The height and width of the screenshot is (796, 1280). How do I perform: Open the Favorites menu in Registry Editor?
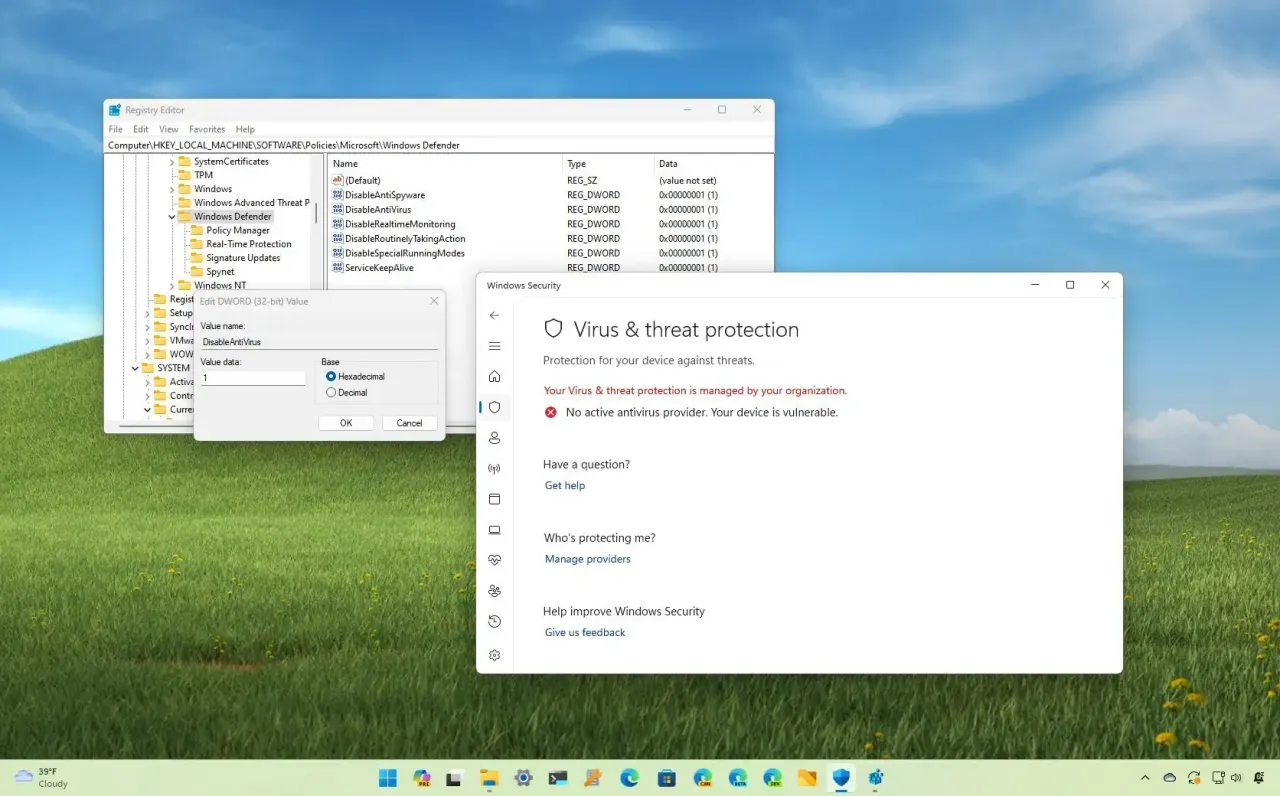[207, 129]
